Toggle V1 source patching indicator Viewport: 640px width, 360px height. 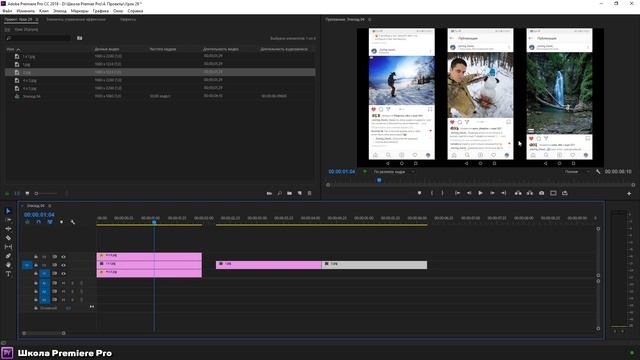27,265
